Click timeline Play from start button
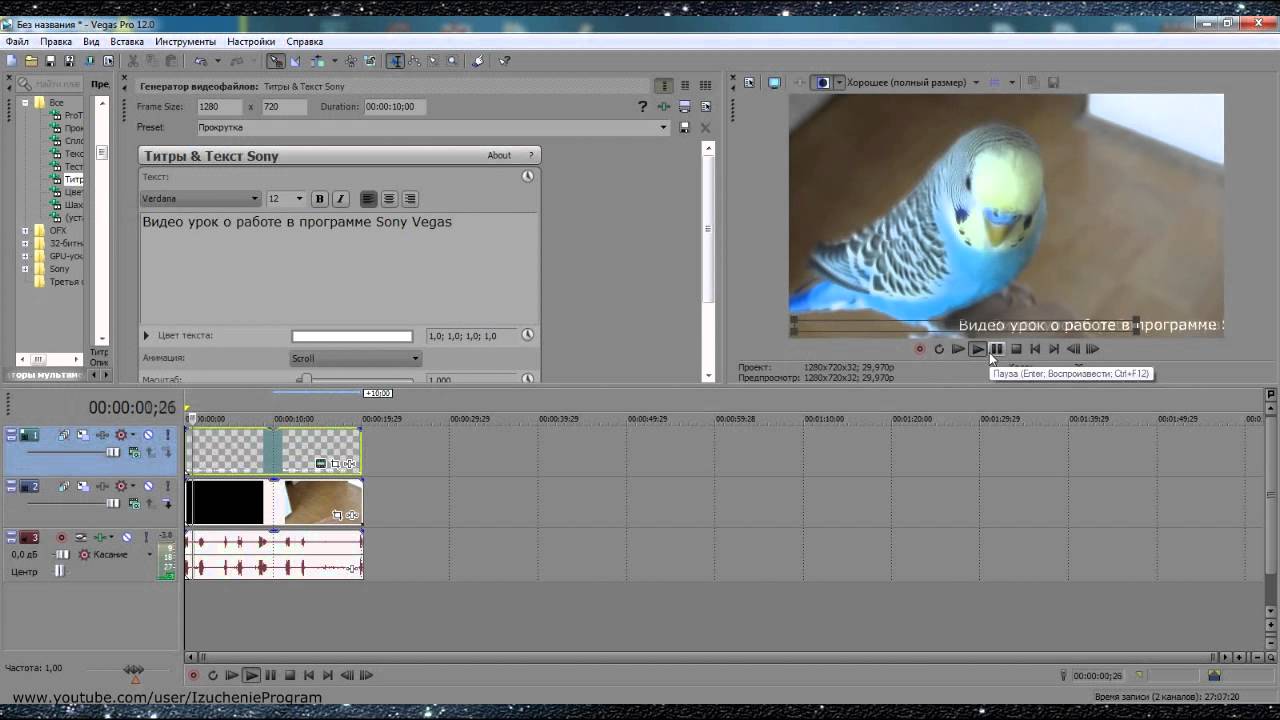The width and height of the screenshot is (1280, 720). coord(232,675)
